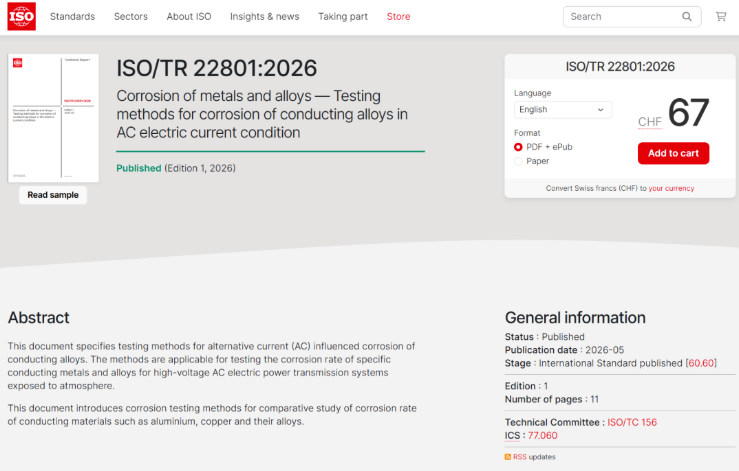This screenshot has height=471, width=739.
Task: Click the price 67 figure
Action: (688, 112)
